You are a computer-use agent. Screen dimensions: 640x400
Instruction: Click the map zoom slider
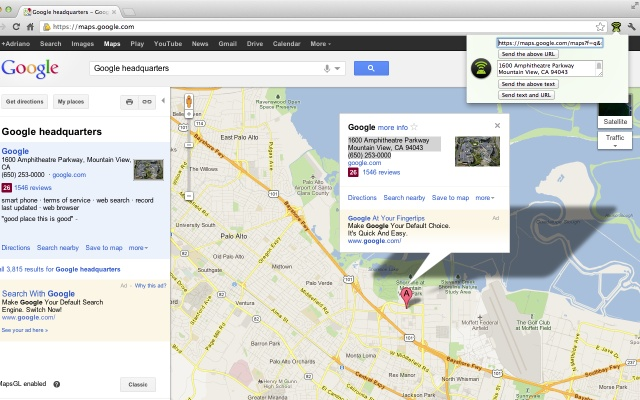point(188,150)
